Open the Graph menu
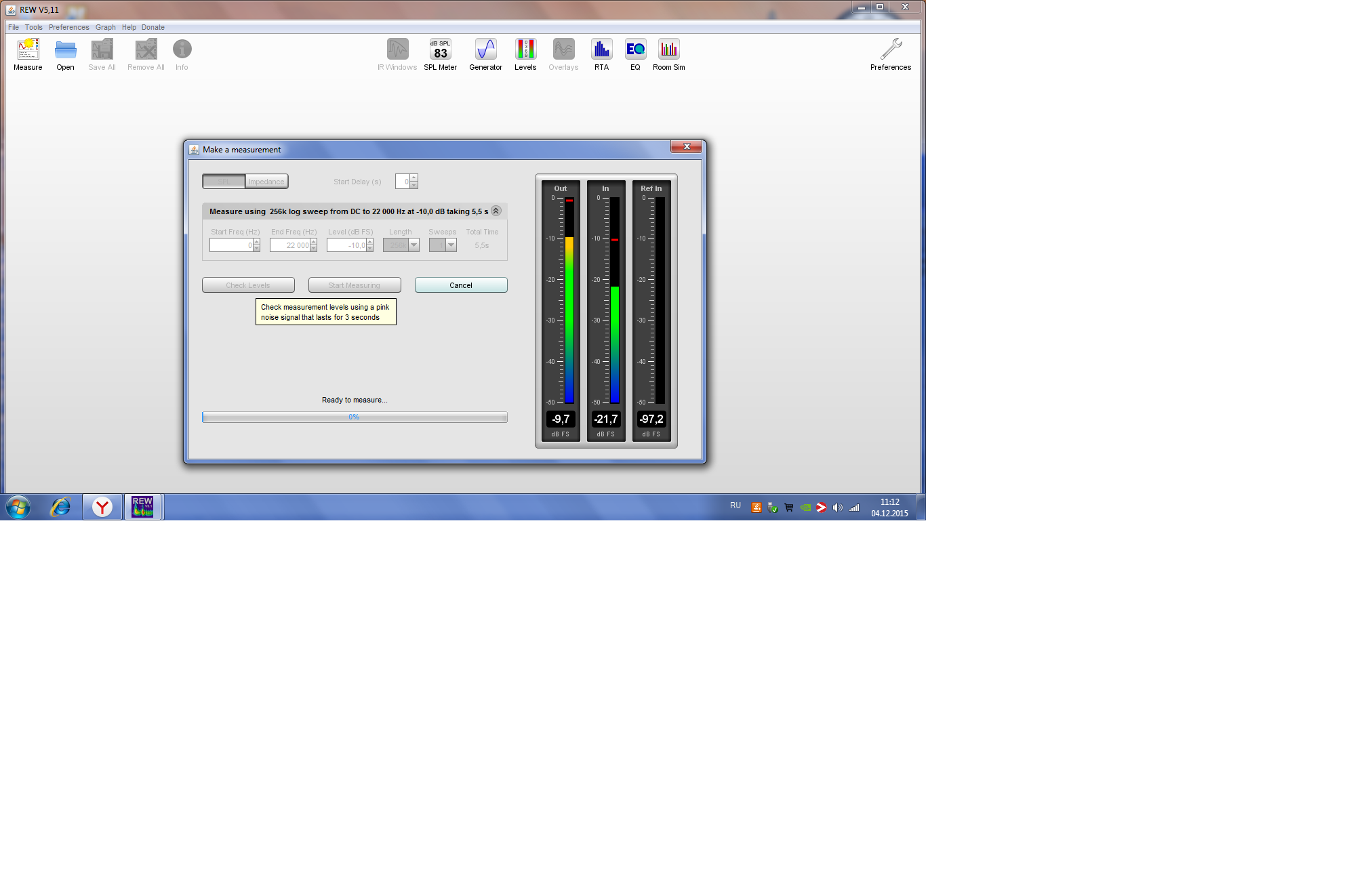The height and width of the screenshot is (870, 1372). tap(105, 27)
